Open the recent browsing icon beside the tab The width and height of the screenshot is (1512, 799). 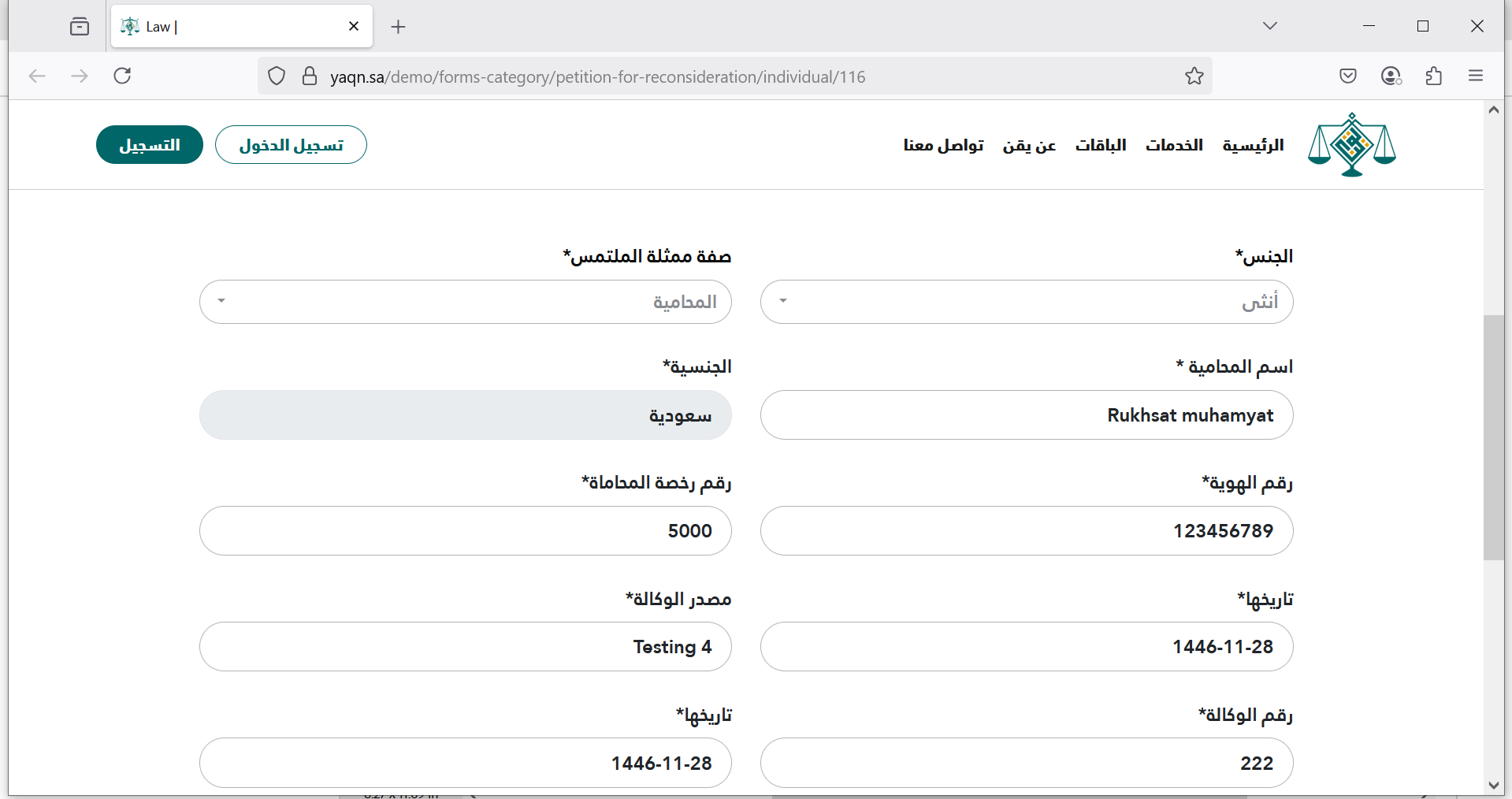coord(80,27)
